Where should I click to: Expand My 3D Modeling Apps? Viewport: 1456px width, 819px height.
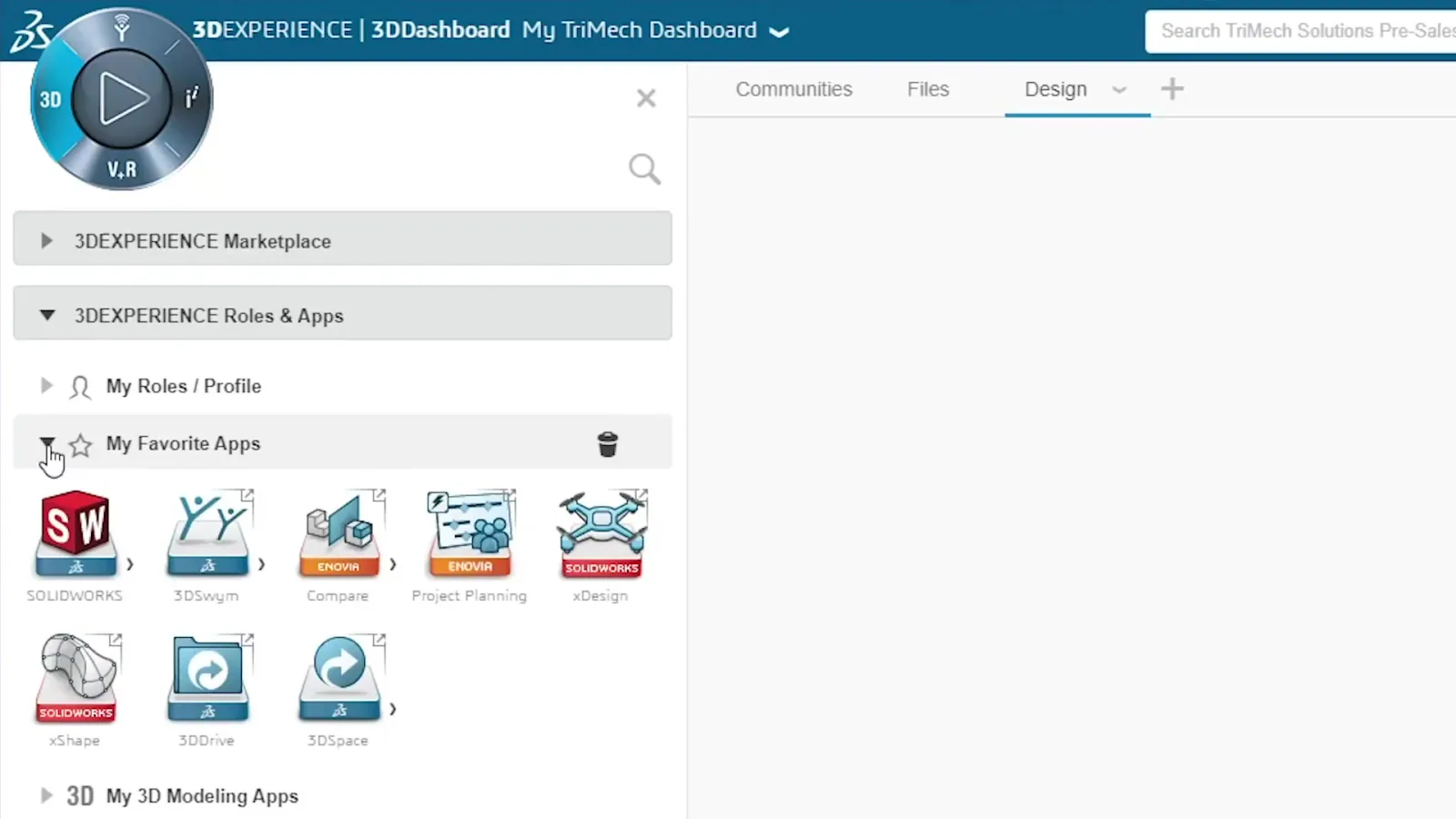pos(46,795)
